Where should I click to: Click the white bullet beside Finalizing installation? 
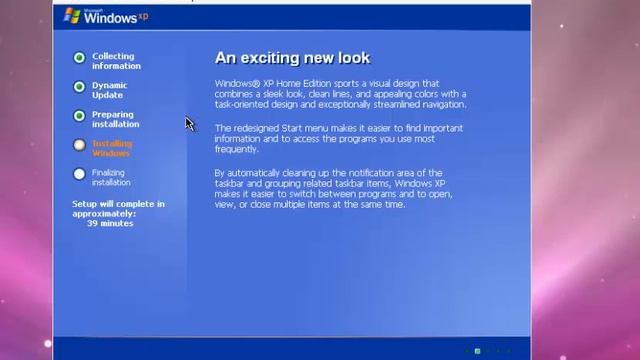point(79,174)
